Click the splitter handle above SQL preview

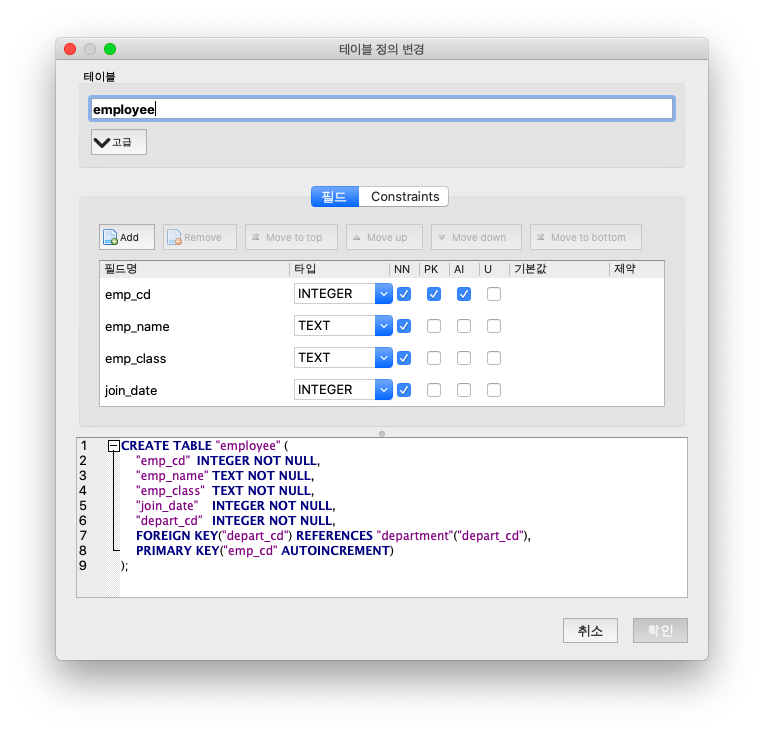point(382,434)
